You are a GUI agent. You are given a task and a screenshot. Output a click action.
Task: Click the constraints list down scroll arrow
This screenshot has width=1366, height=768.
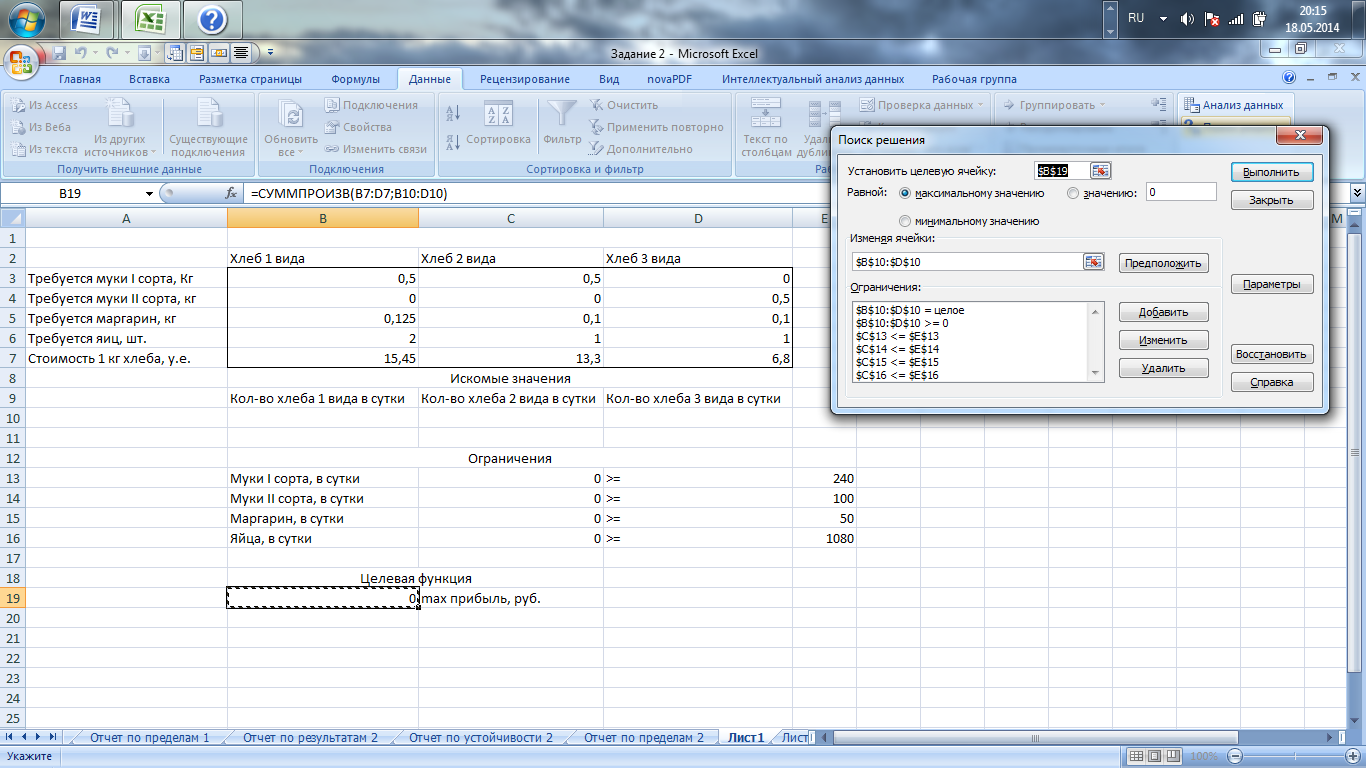click(1096, 373)
